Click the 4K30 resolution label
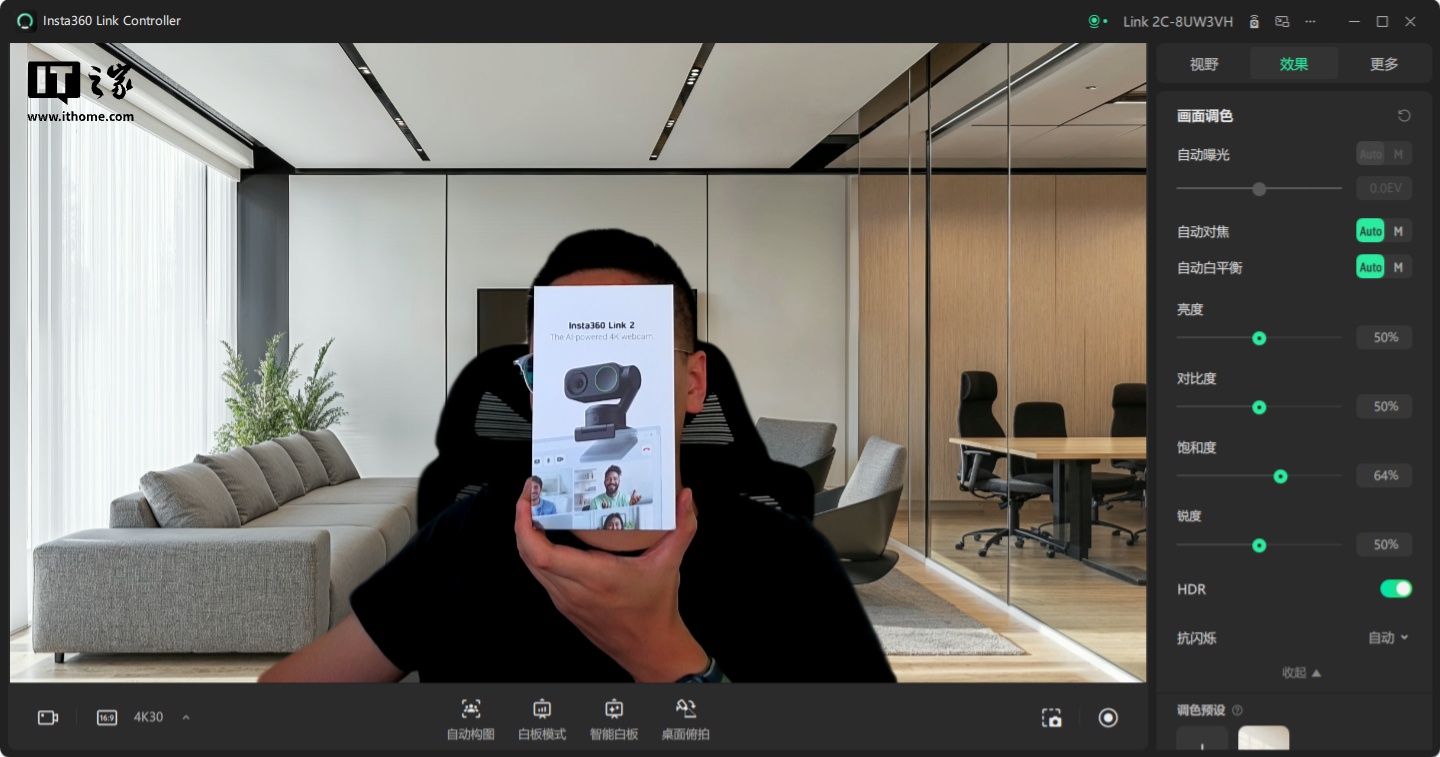 [148, 717]
